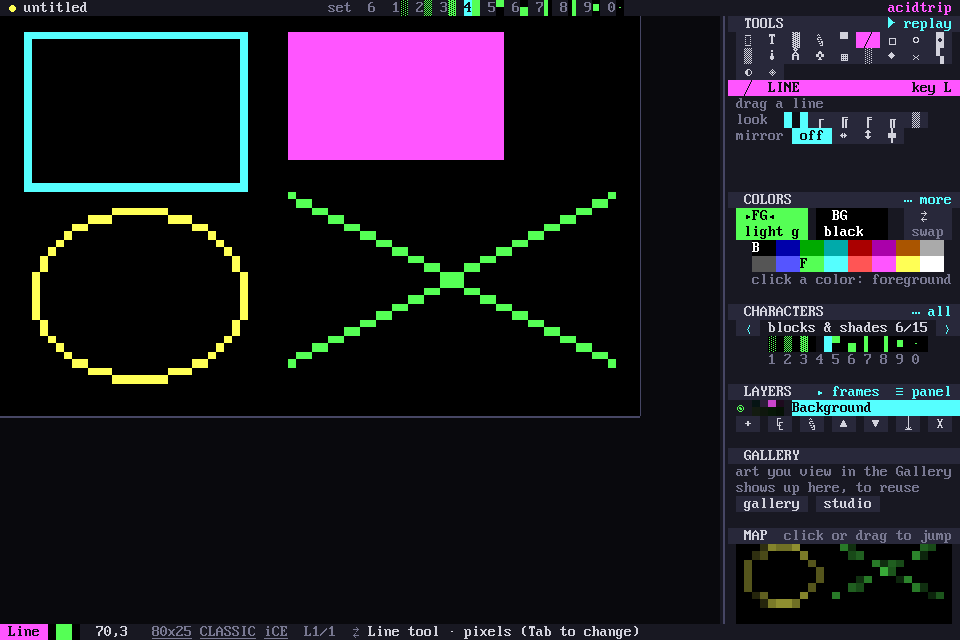Delete the layer with X button
Image resolution: width=960 pixels, height=640 pixels.
[940, 424]
